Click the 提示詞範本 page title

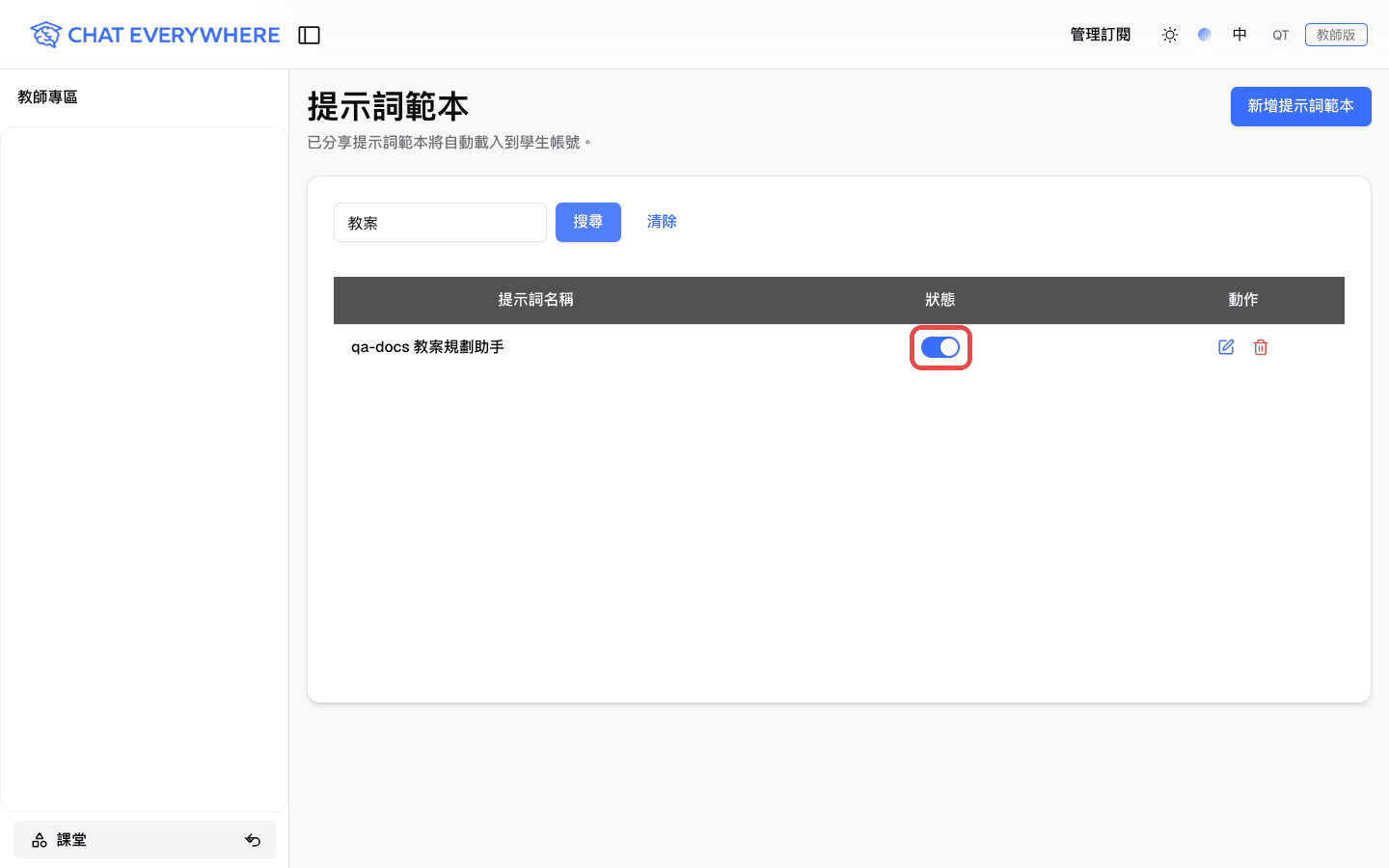tap(388, 106)
